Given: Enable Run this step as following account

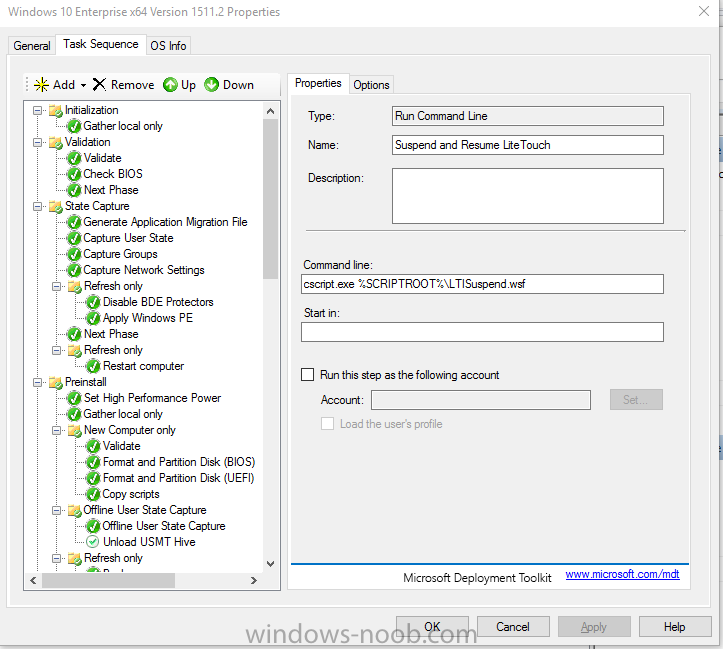Looking at the screenshot, I should coord(308,375).
